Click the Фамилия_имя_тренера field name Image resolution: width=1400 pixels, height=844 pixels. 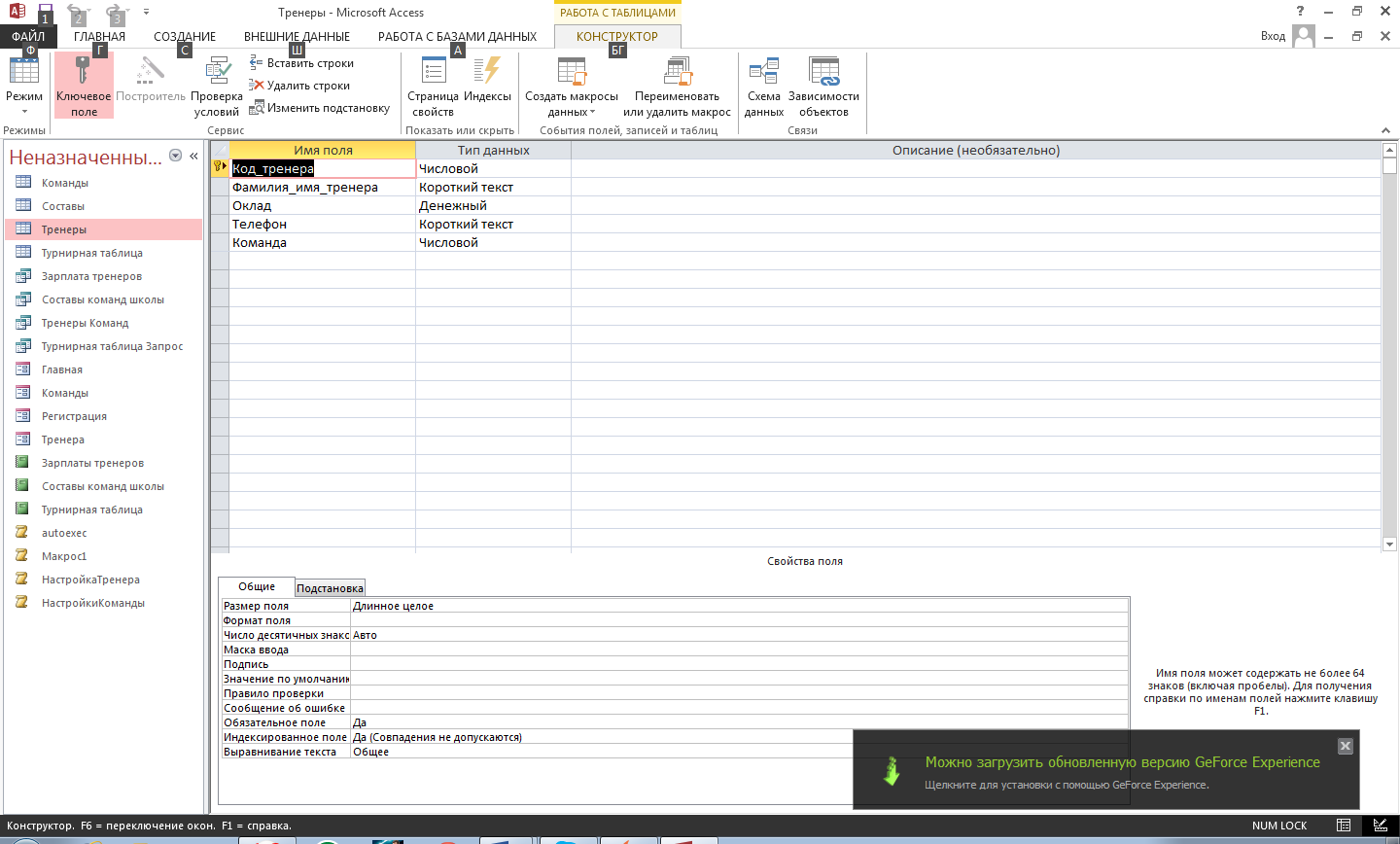pos(322,187)
